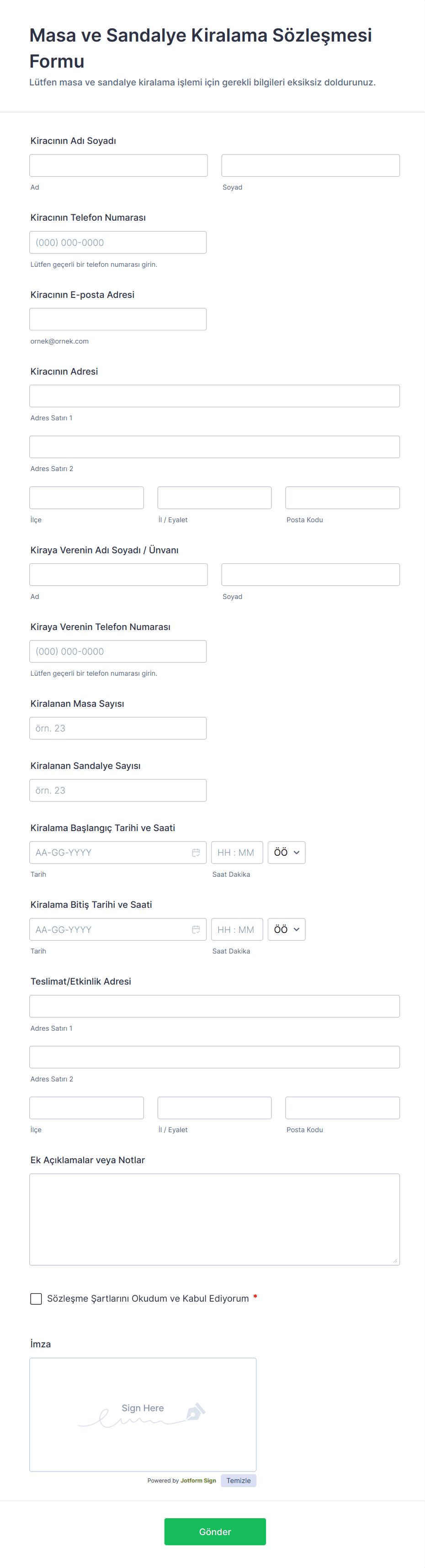Open calendar picker for rental start date
The image size is (425, 1568).
(196, 852)
